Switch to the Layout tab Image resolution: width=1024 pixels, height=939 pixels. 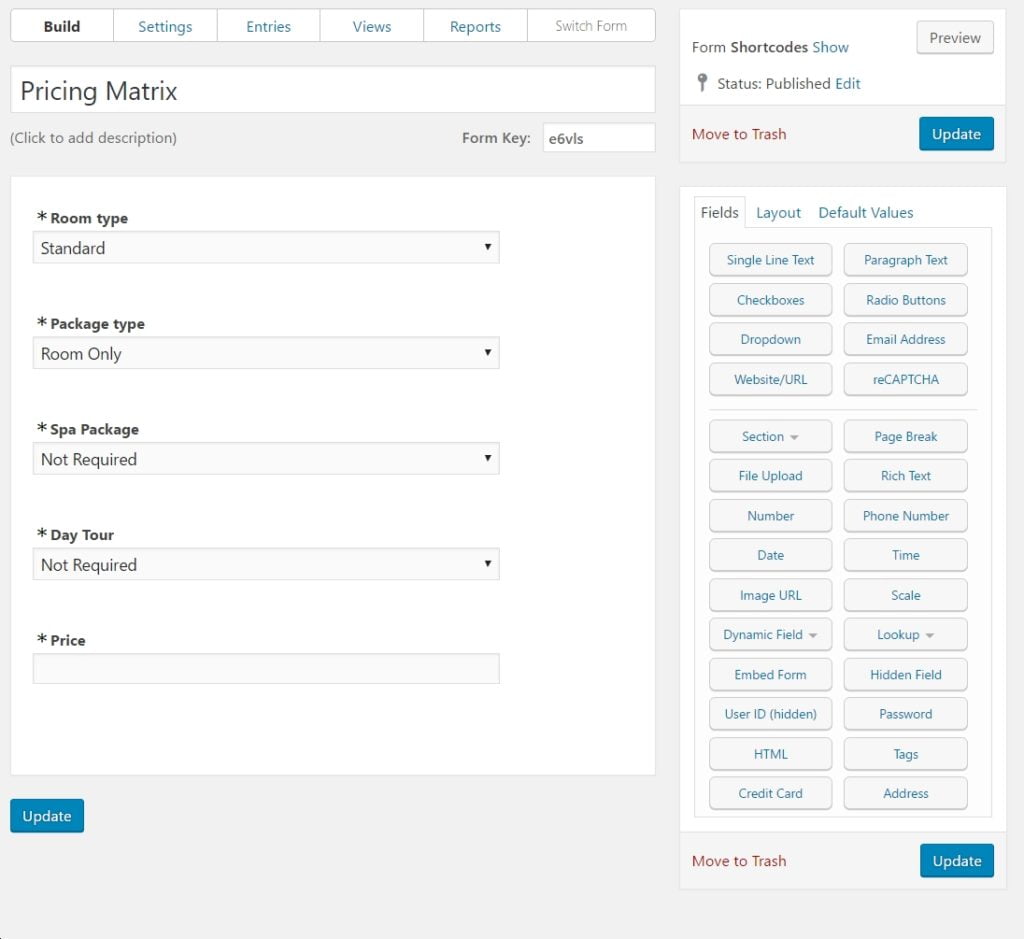click(x=778, y=212)
